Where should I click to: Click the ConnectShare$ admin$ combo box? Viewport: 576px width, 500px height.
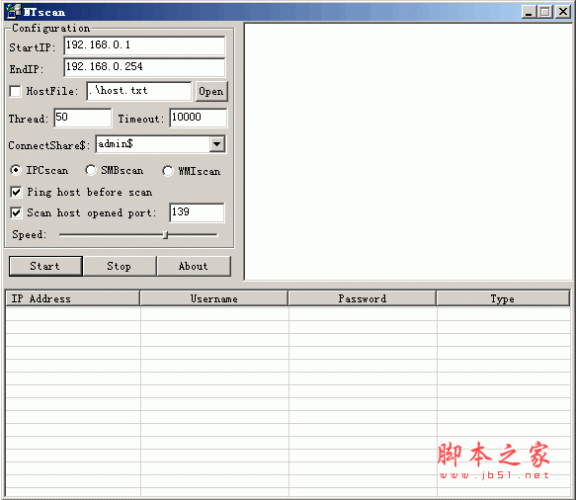coord(161,144)
